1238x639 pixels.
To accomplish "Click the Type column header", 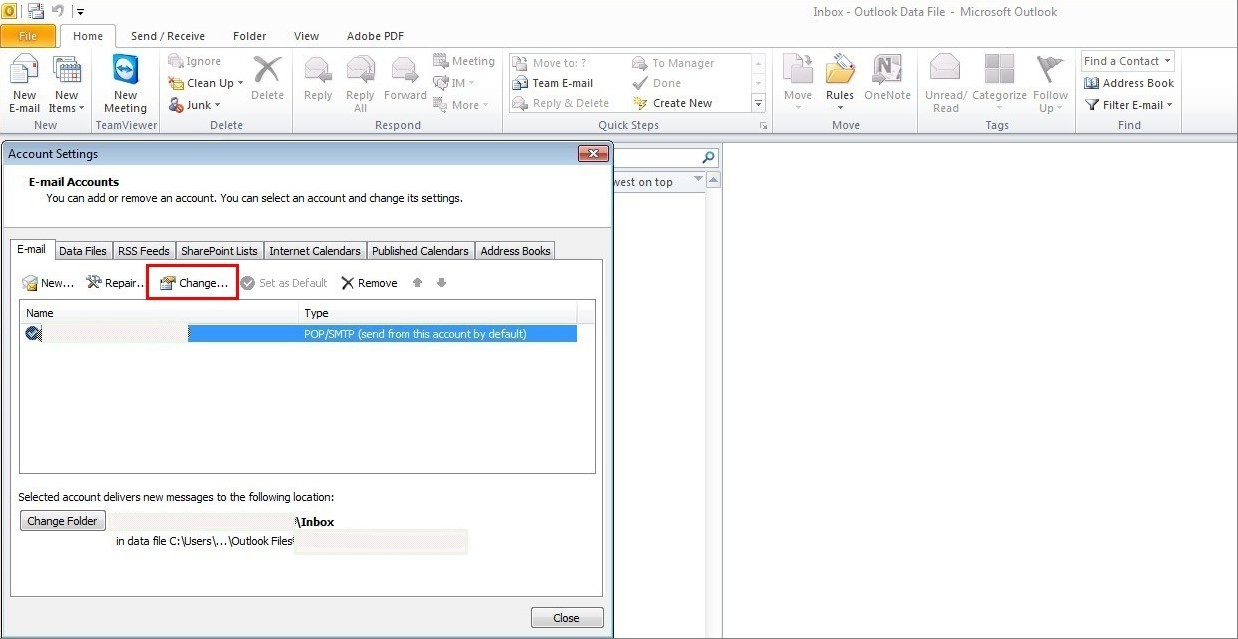I will point(438,313).
